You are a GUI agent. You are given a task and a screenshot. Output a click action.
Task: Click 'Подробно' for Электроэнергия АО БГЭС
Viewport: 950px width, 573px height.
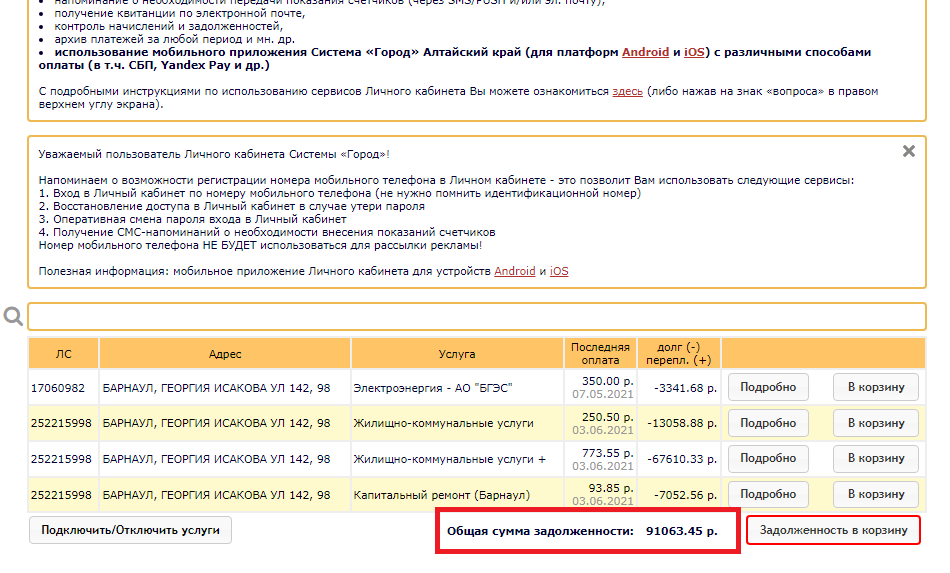768,387
